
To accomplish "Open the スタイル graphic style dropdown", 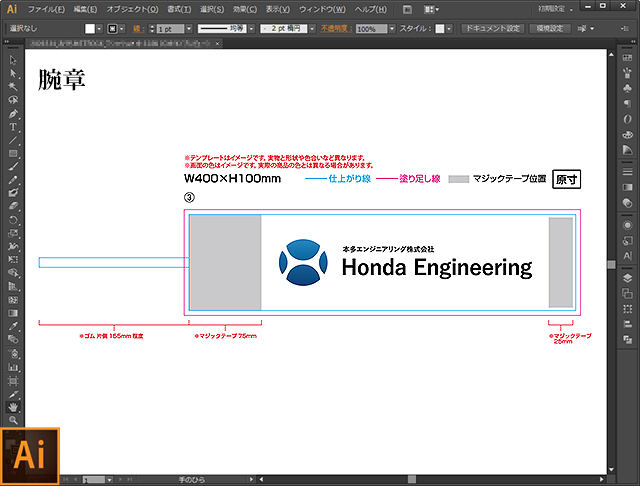I will point(449,29).
